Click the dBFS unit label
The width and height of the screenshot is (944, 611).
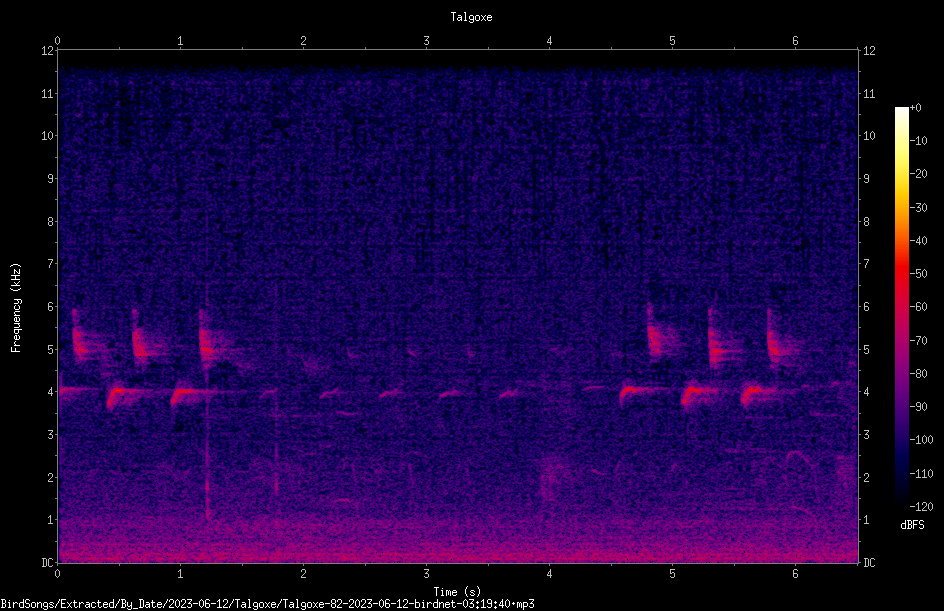tap(912, 525)
